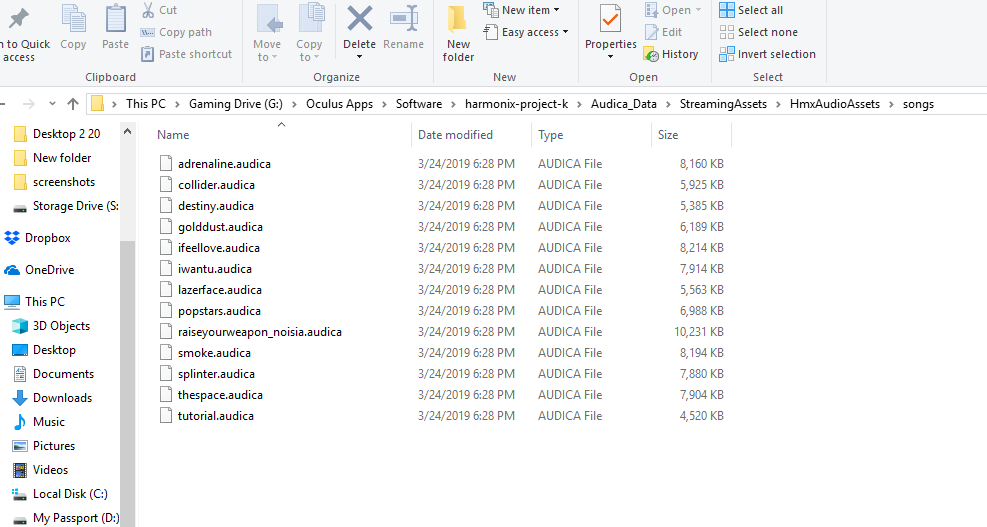Select the adrenaline.audica file
The height and width of the screenshot is (527, 987).
click(224, 164)
